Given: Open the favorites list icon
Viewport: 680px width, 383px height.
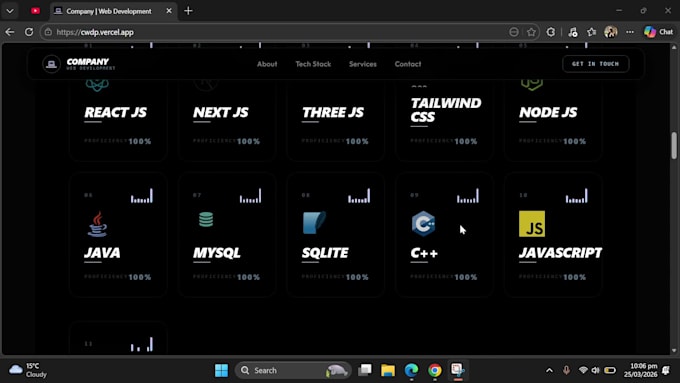Looking at the screenshot, I should [592, 32].
